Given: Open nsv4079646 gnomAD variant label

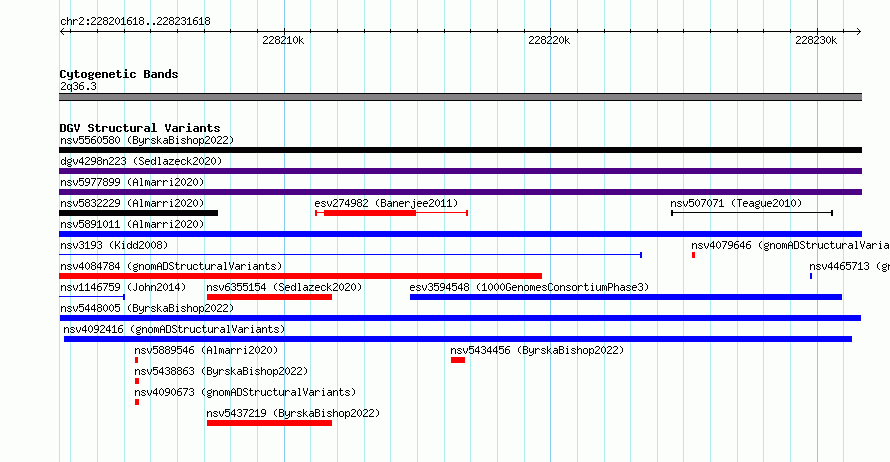Looking at the screenshot, I should pyautogui.click(x=790, y=245).
